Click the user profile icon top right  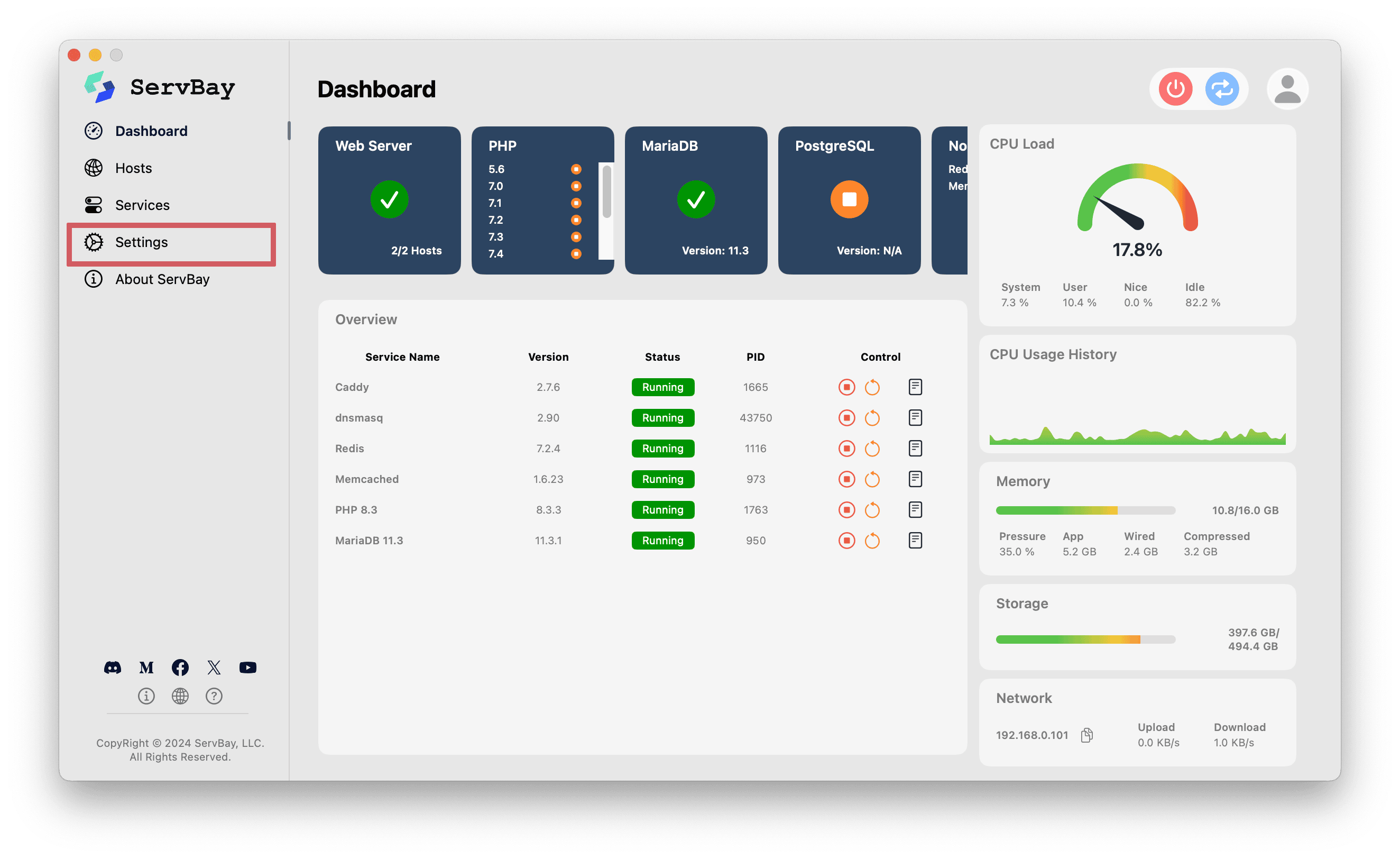1285,89
